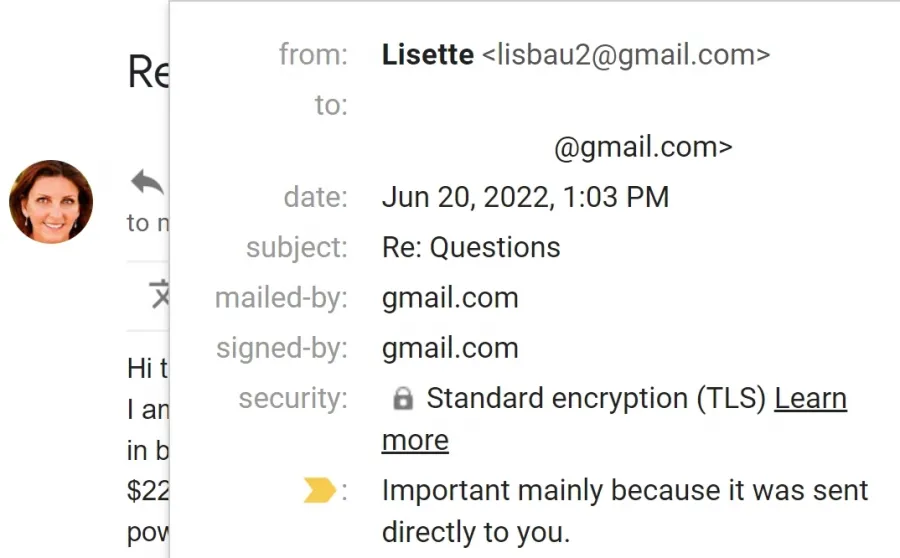Click the recipient's @gmail.com address
The height and width of the screenshot is (558, 900).
pos(643,148)
